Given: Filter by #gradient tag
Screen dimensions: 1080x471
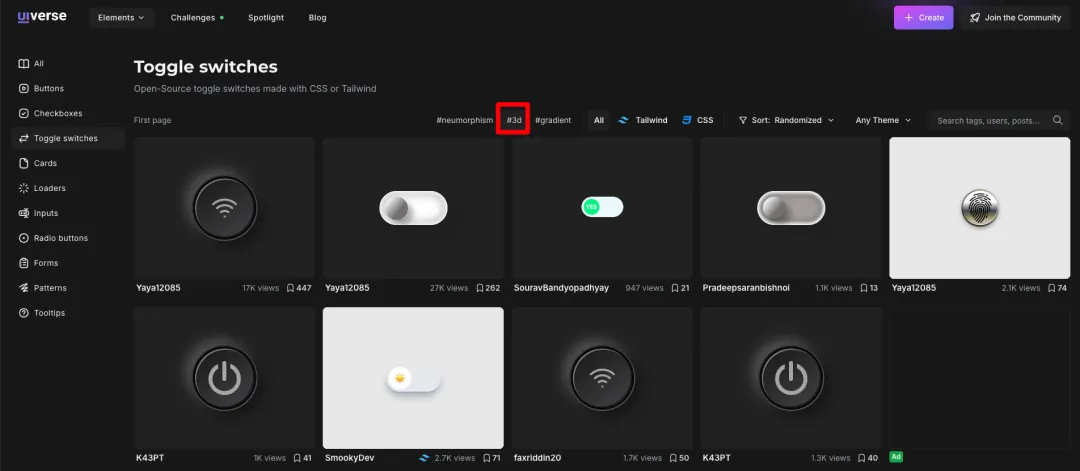Looking at the screenshot, I should [x=553, y=120].
